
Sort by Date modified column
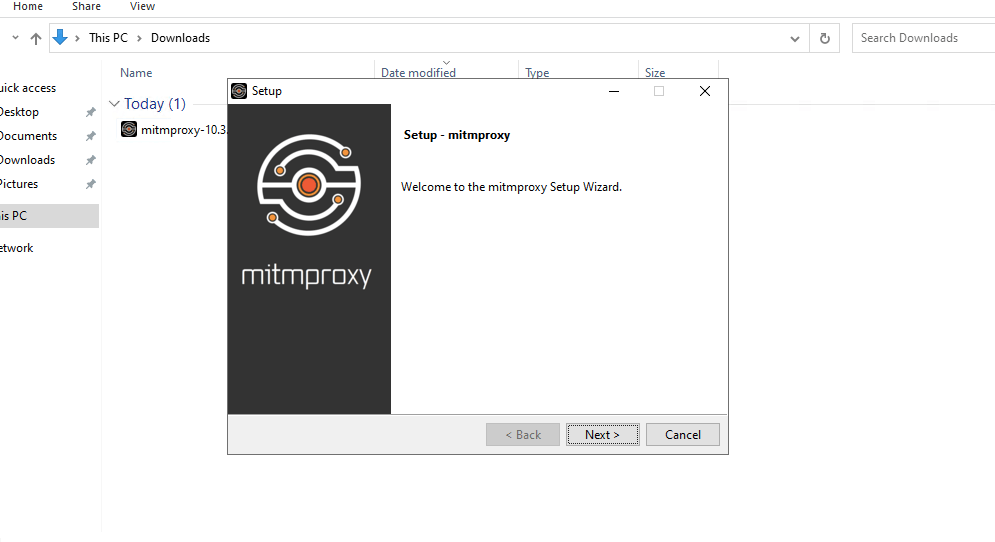coord(418,73)
